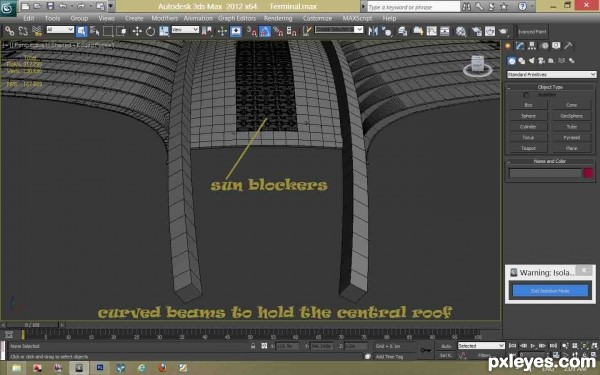Viewport: 600px width, 375px height.
Task: Open the Utilities hammer panel tab
Action: [568, 46]
